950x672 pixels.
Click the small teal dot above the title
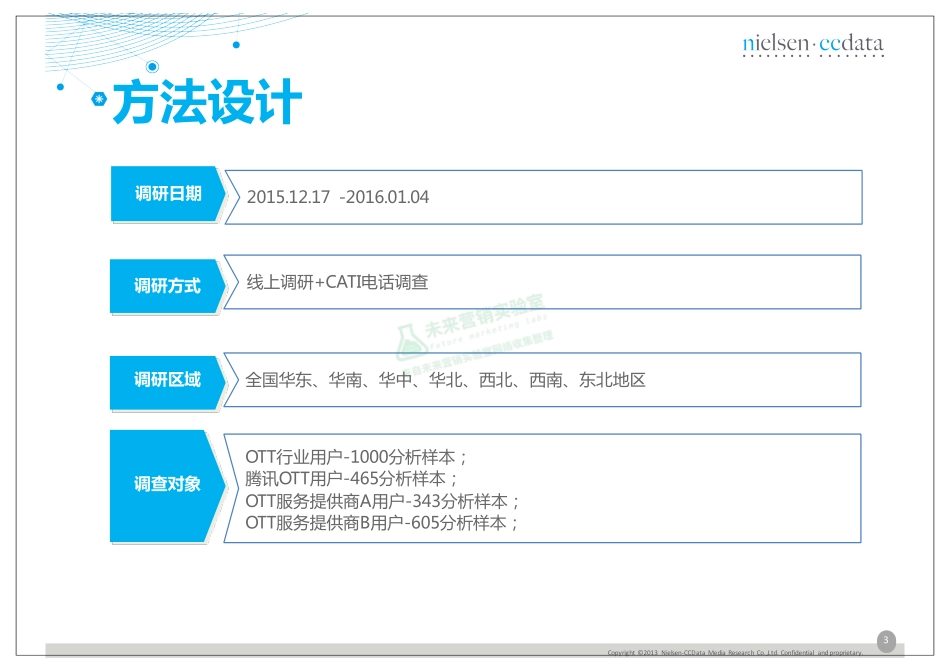[234, 45]
